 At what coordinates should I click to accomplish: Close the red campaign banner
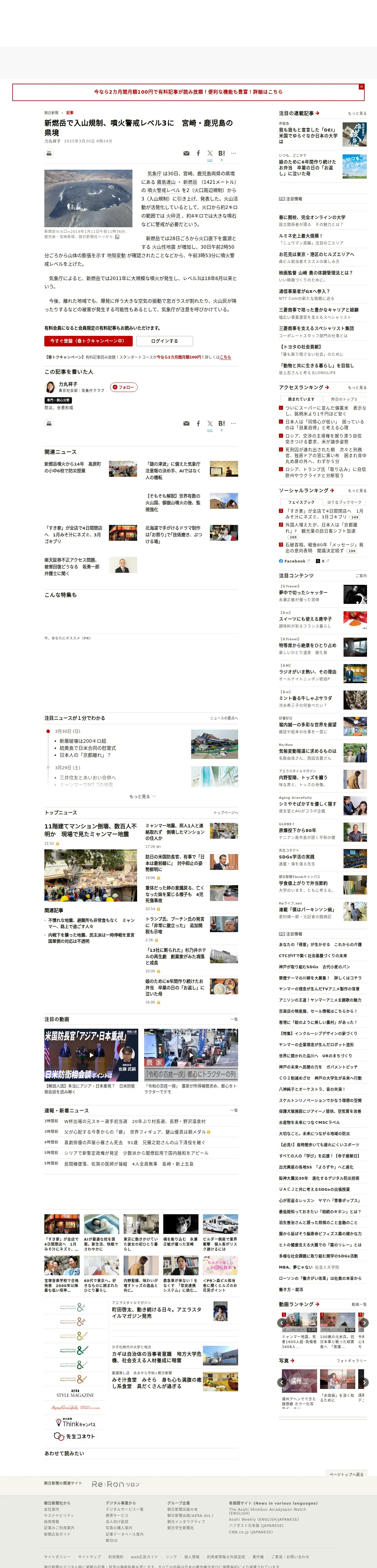point(361,86)
